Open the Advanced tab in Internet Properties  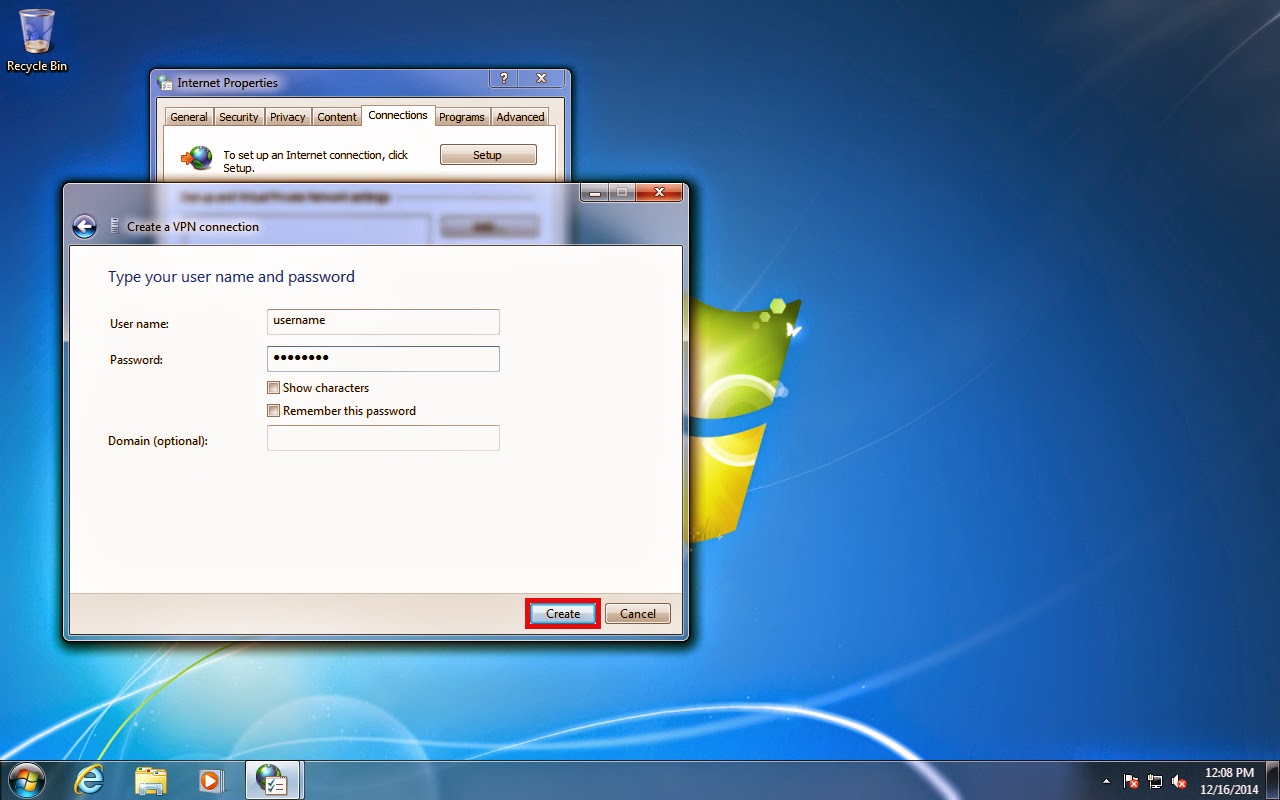[x=520, y=116]
